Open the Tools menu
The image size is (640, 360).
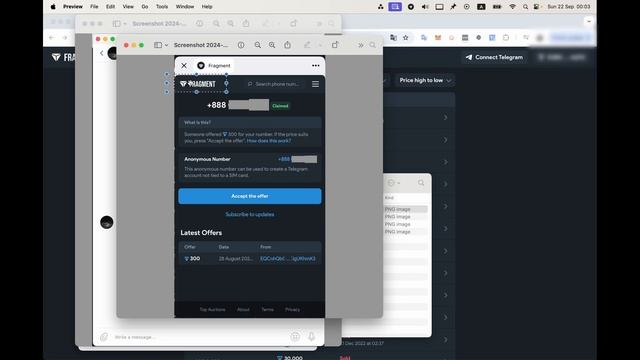coord(162,7)
